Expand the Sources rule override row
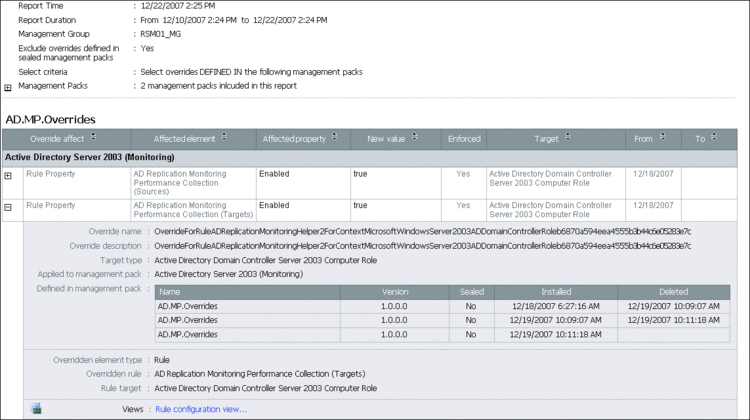 8,175
